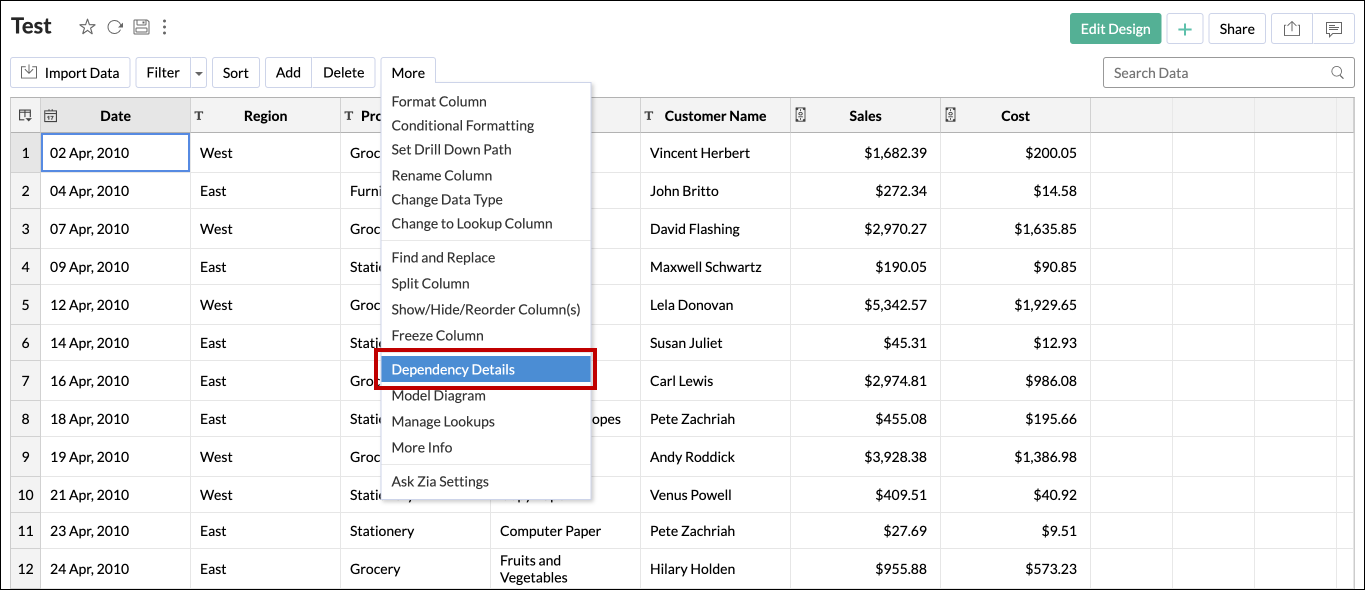The width and height of the screenshot is (1365, 590).
Task: Click the refresh icon next to title
Action: [x=115, y=28]
